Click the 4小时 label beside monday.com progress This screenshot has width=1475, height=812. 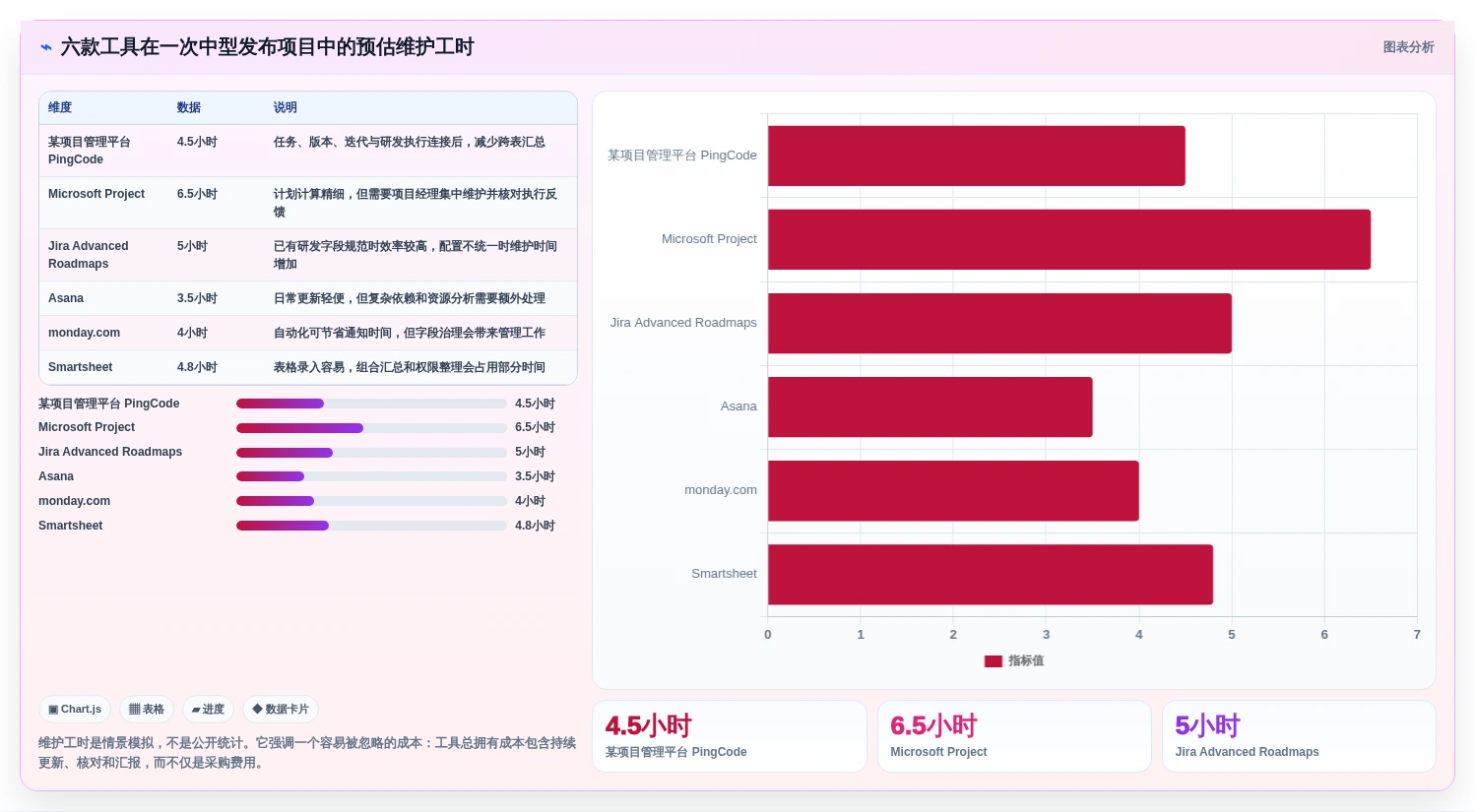(x=530, y=501)
